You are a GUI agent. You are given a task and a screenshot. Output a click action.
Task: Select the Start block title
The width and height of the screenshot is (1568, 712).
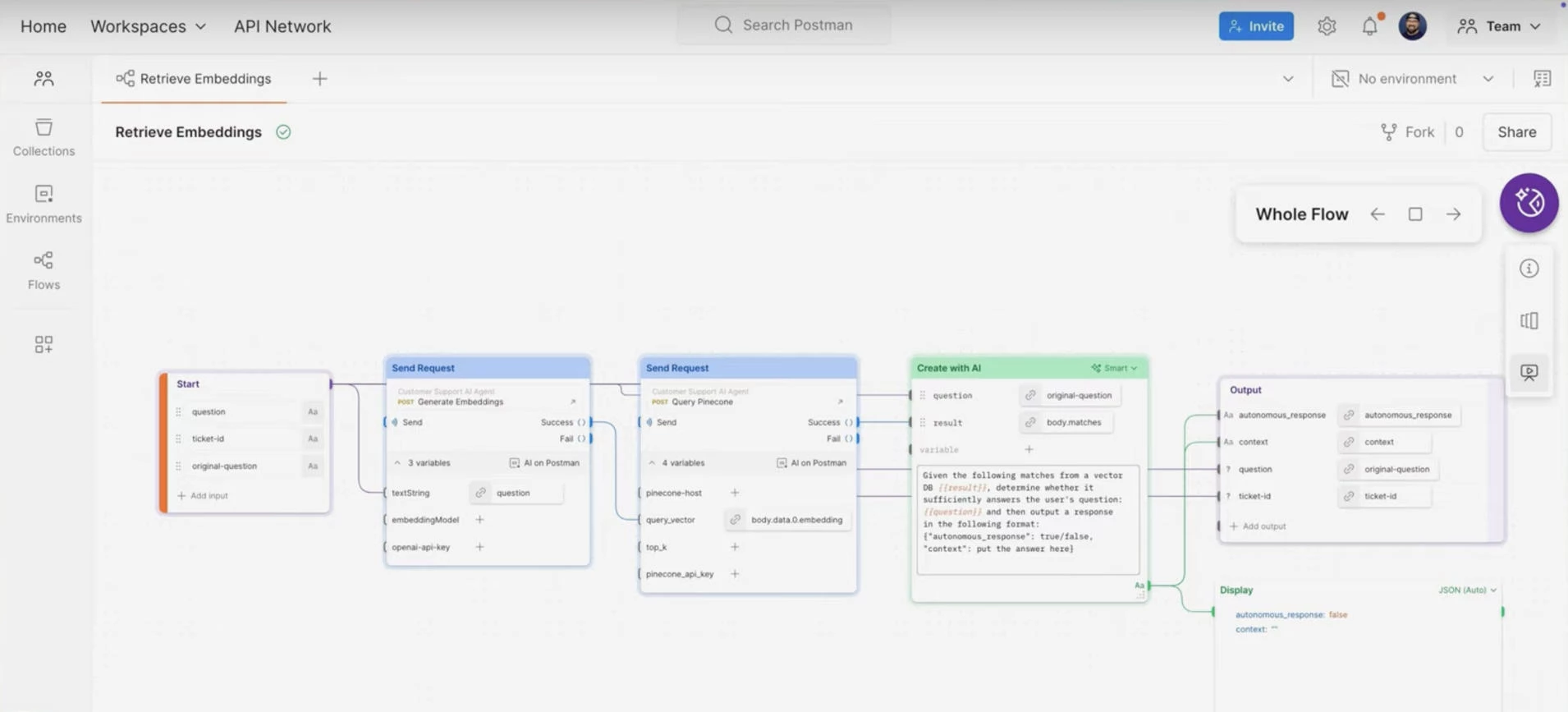coord(188,384)
